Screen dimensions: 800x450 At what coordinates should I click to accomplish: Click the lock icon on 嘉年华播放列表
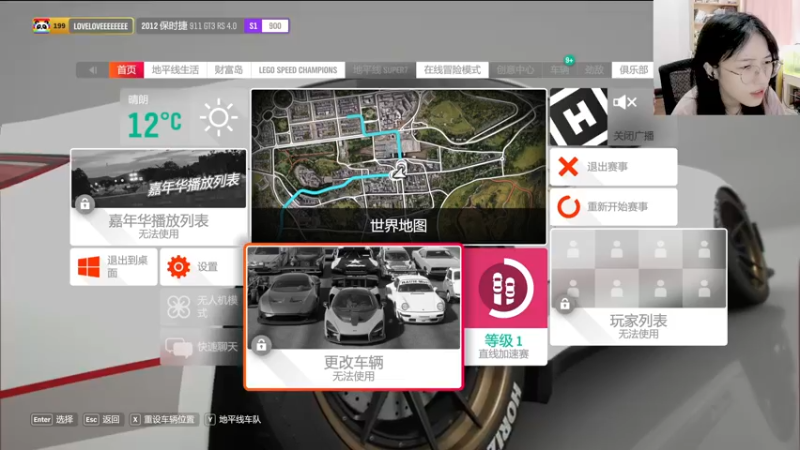point(85,204)
